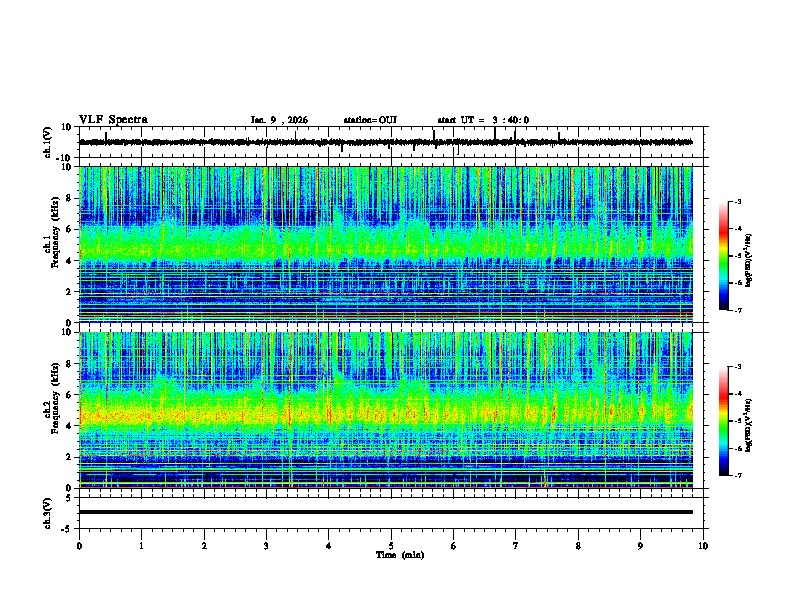
Task: Click the "7" tick on the Time axis
Action: coord(516,546)
